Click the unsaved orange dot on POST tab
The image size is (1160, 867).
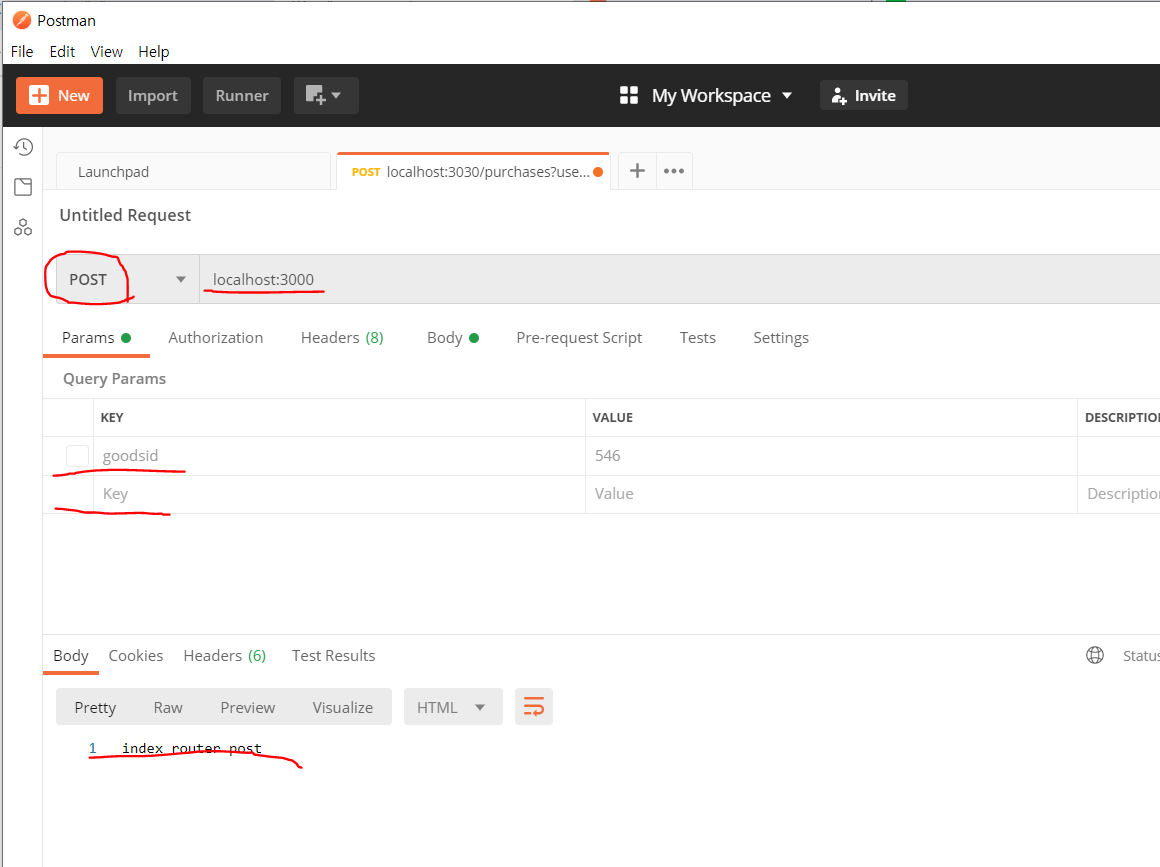598,172
